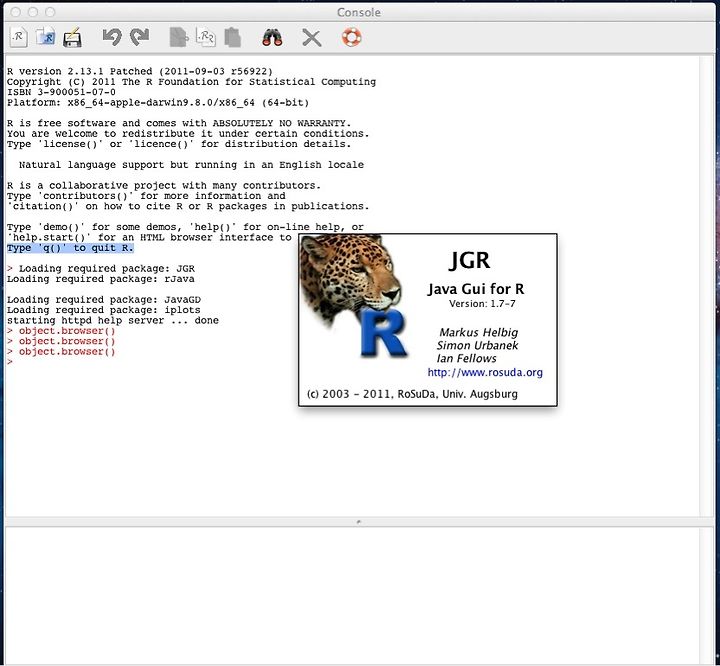Click the 'ISBN 3-900051-07-0' line
720x666 pixels.
61,92
